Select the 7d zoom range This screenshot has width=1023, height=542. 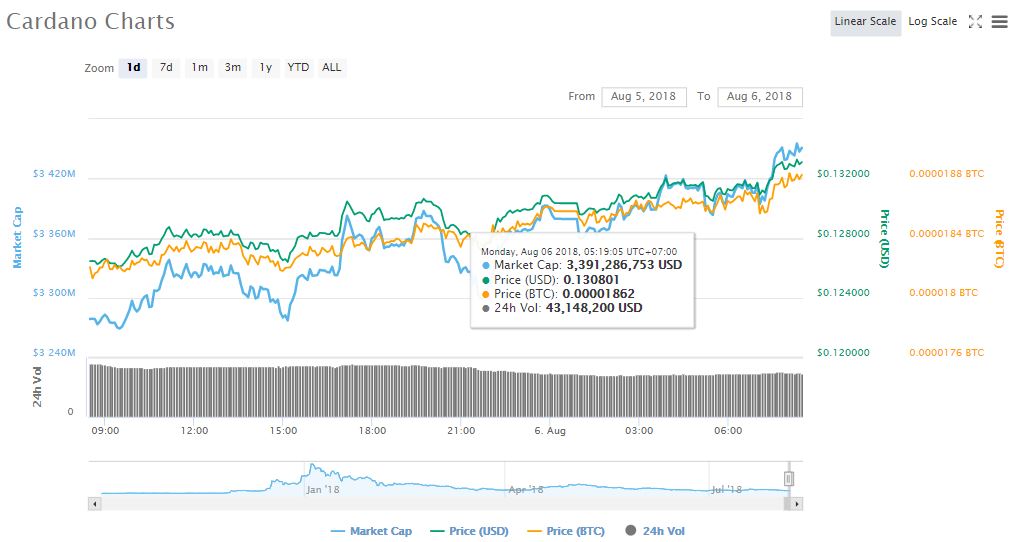166,68
